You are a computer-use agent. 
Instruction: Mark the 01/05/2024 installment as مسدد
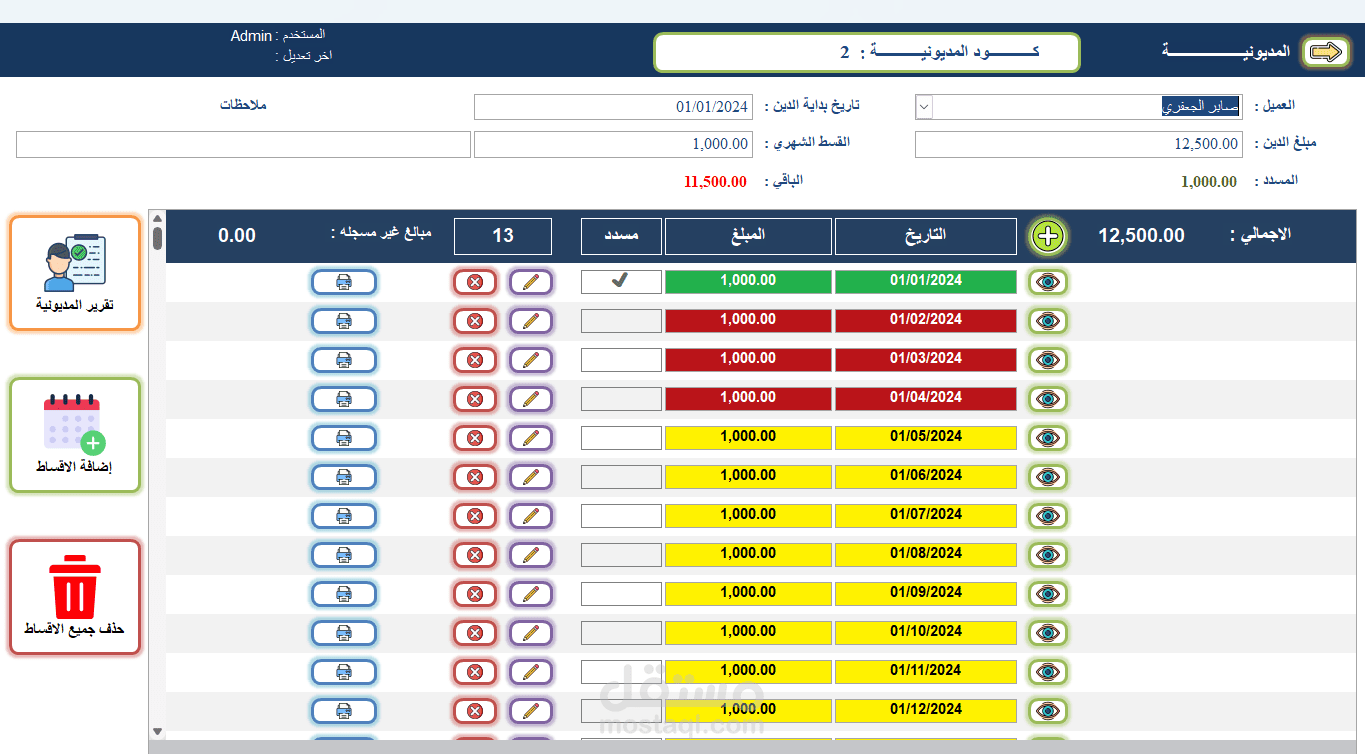(x=621, y=437)
